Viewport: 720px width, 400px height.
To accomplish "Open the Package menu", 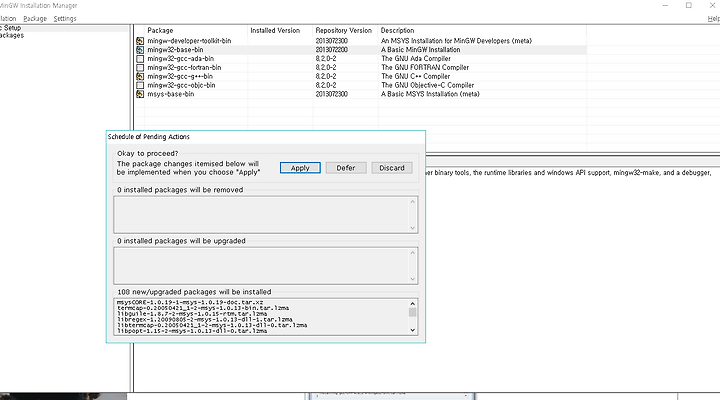I will tap(35, 19).
